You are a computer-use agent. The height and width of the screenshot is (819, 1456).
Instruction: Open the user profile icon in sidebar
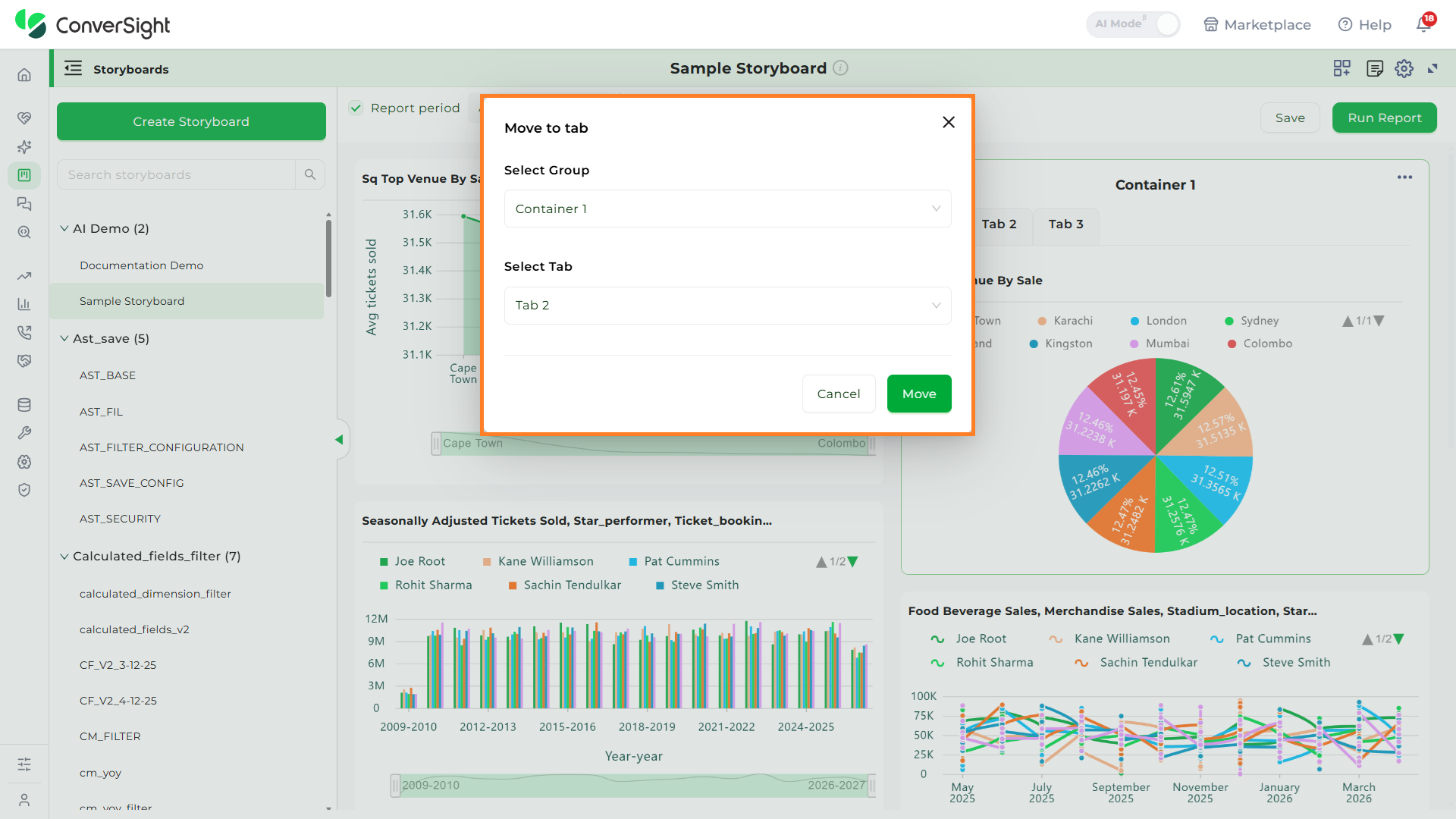click(24, 799)
